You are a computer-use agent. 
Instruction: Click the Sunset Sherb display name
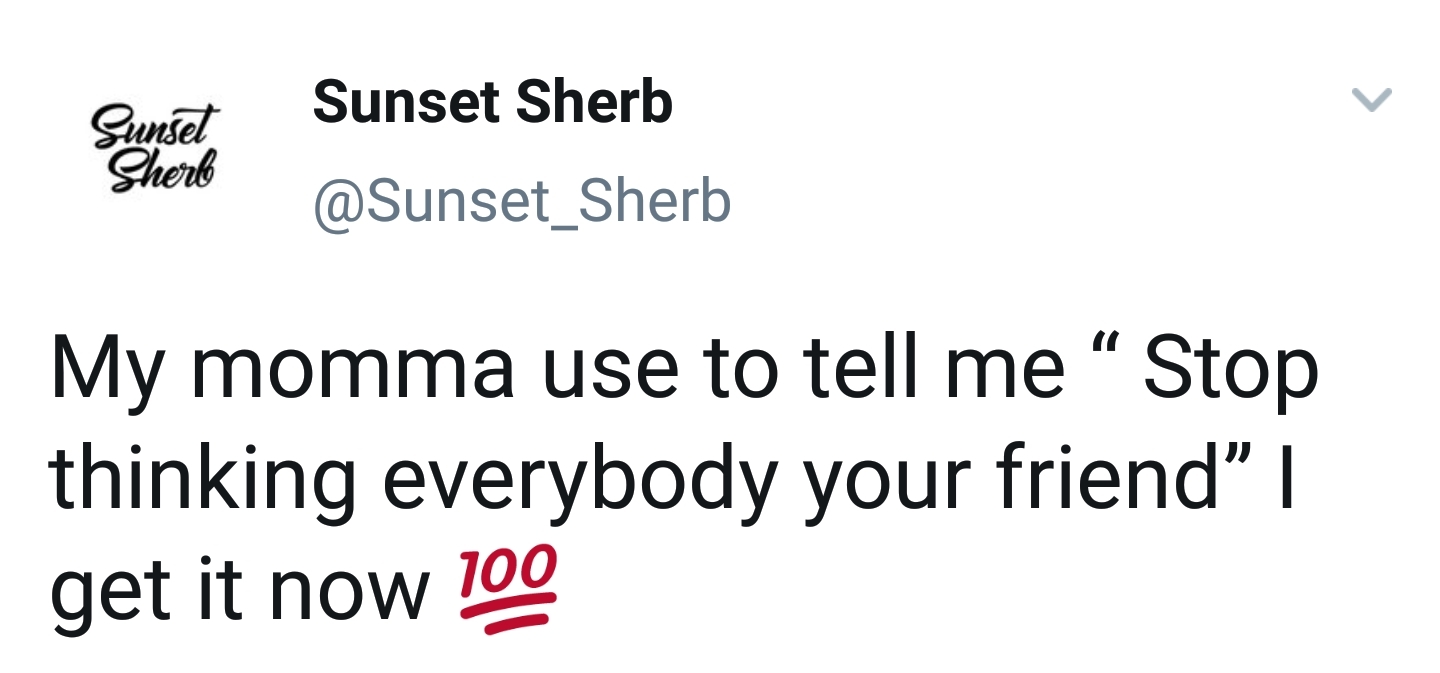492,103
